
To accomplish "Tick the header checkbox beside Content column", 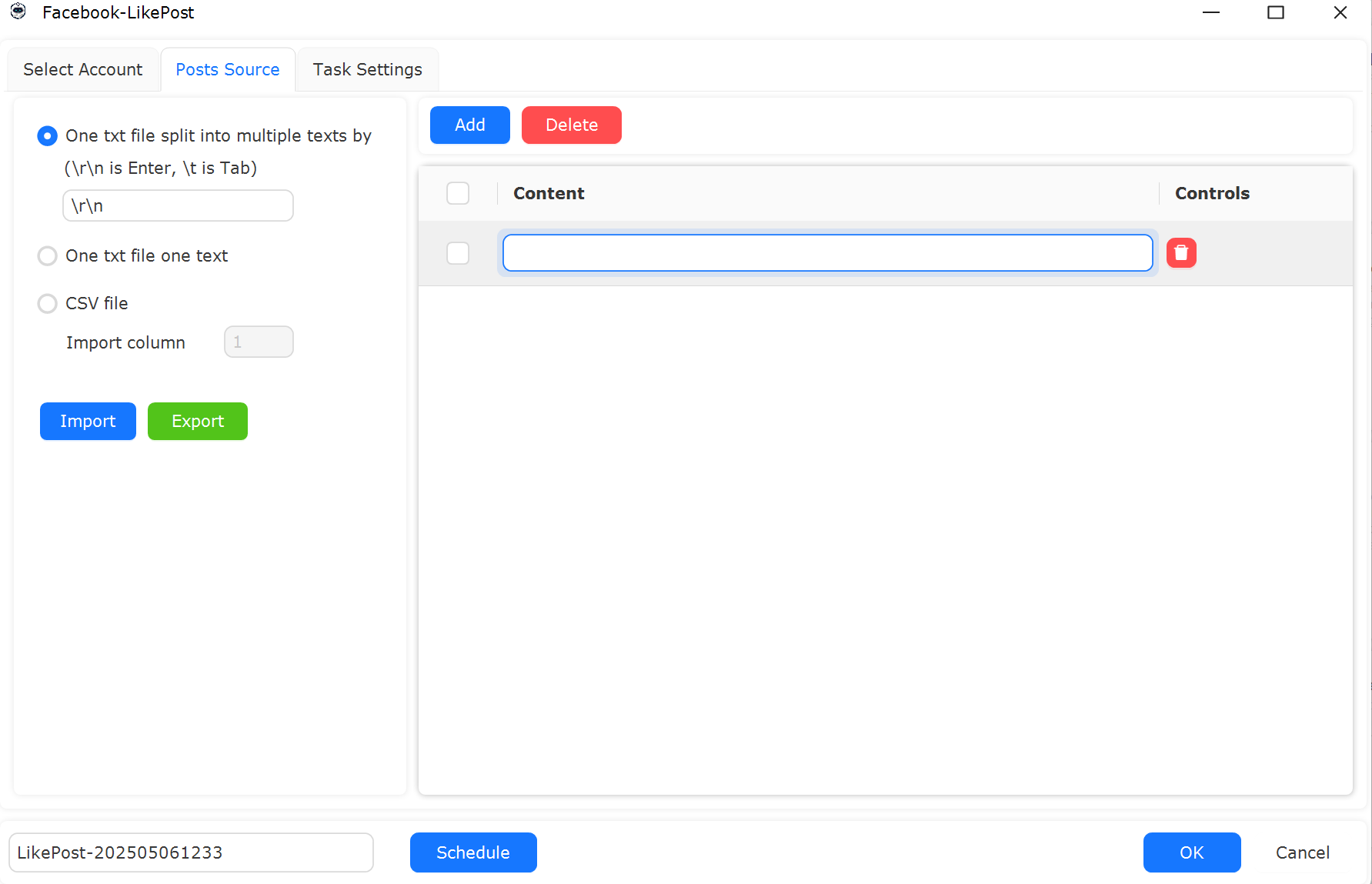I will click(458, 193).
